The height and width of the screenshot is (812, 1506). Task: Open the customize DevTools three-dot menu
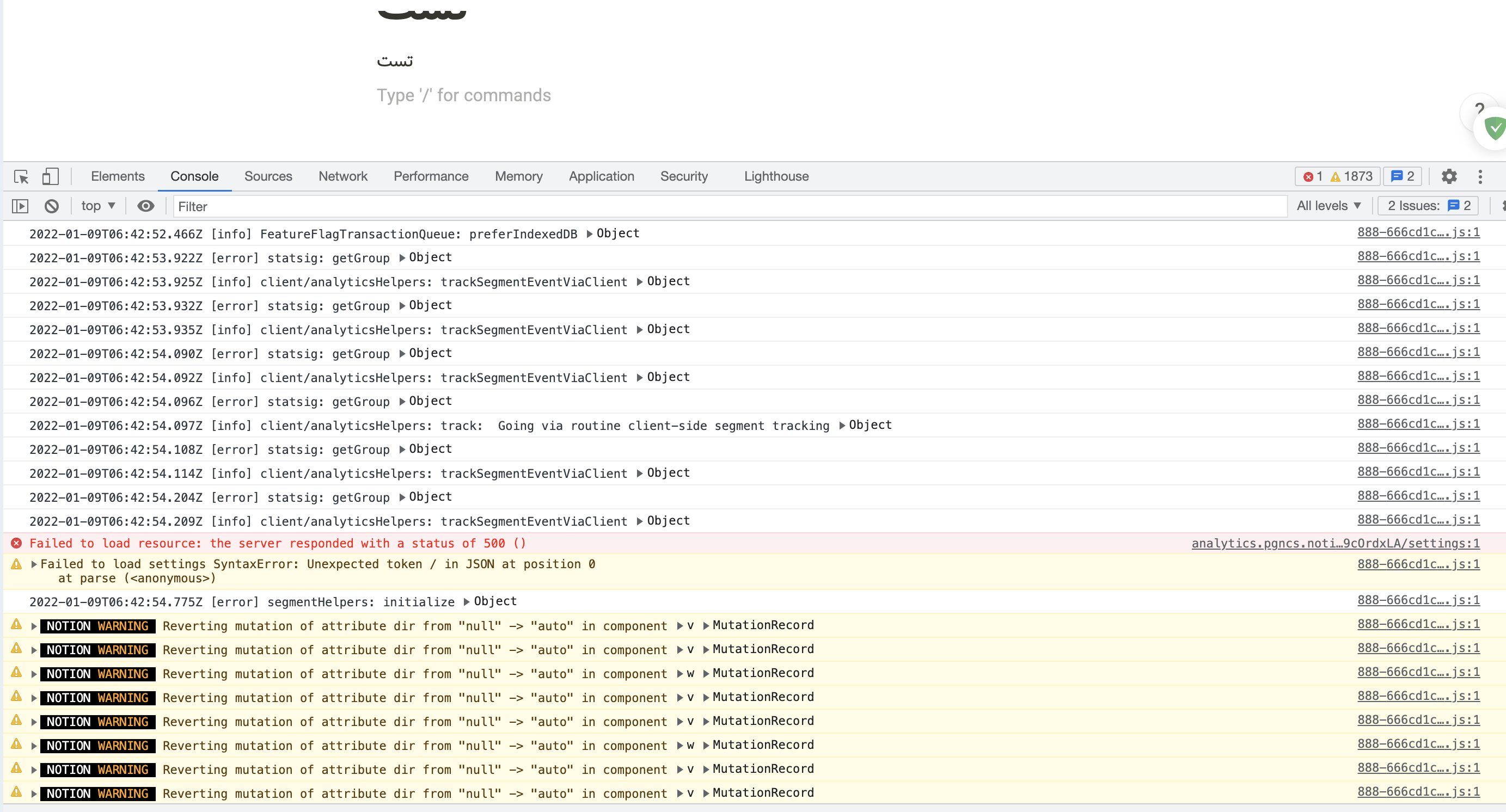1480,176
